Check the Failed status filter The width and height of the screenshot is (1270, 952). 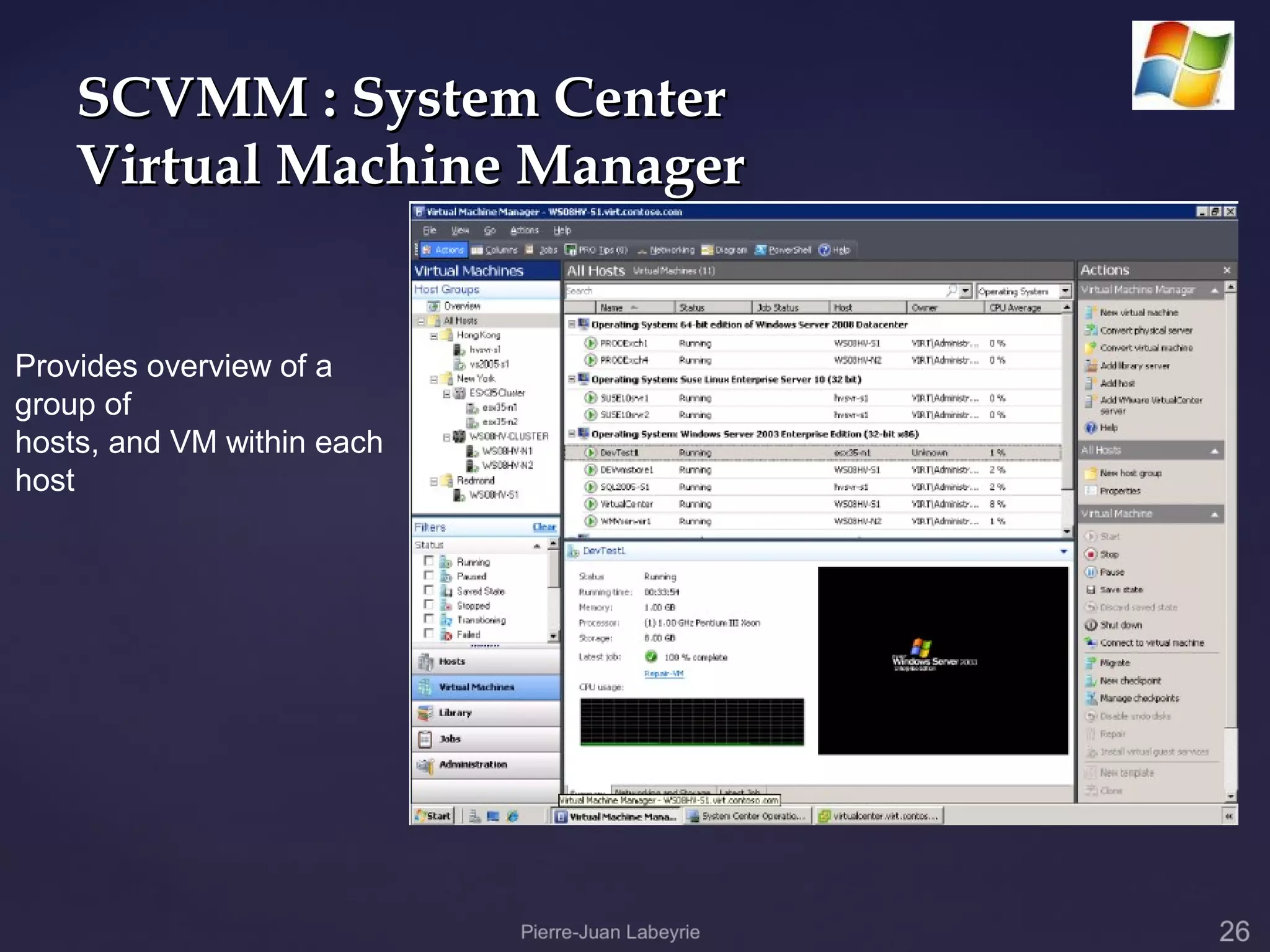point(429,633)
